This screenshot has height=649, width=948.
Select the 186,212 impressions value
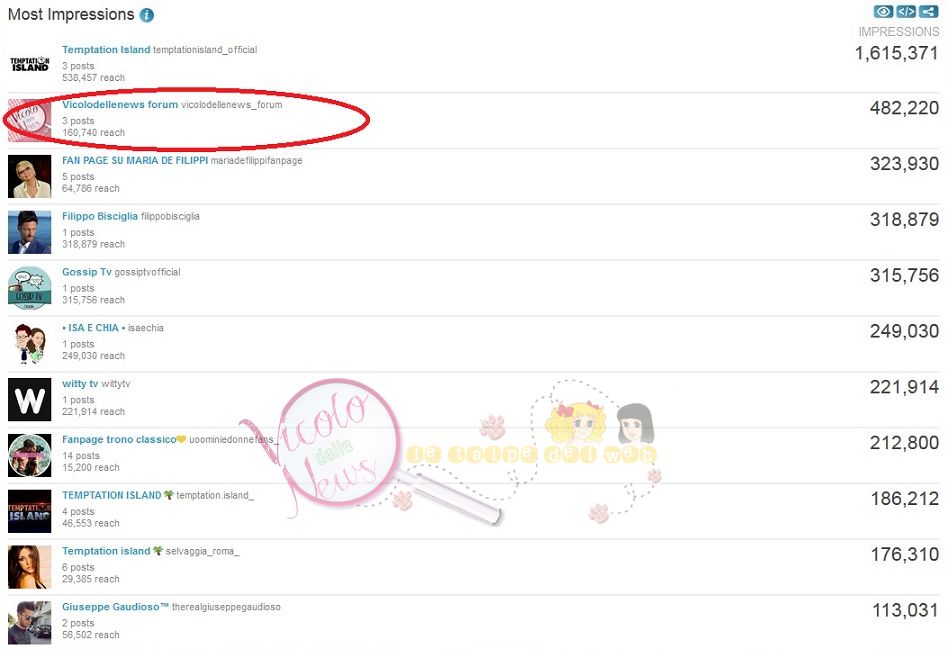click(x=904, y=499)
